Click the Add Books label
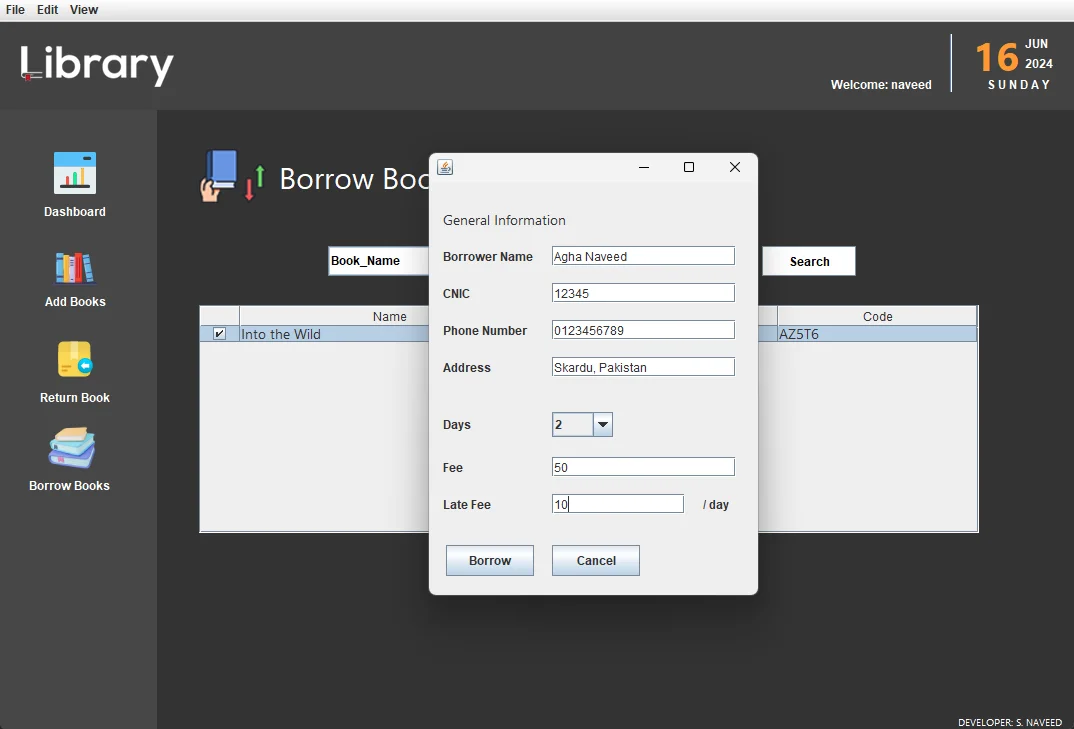The height and width of the screenshot is (729, 1074). [x=75, y=301]
